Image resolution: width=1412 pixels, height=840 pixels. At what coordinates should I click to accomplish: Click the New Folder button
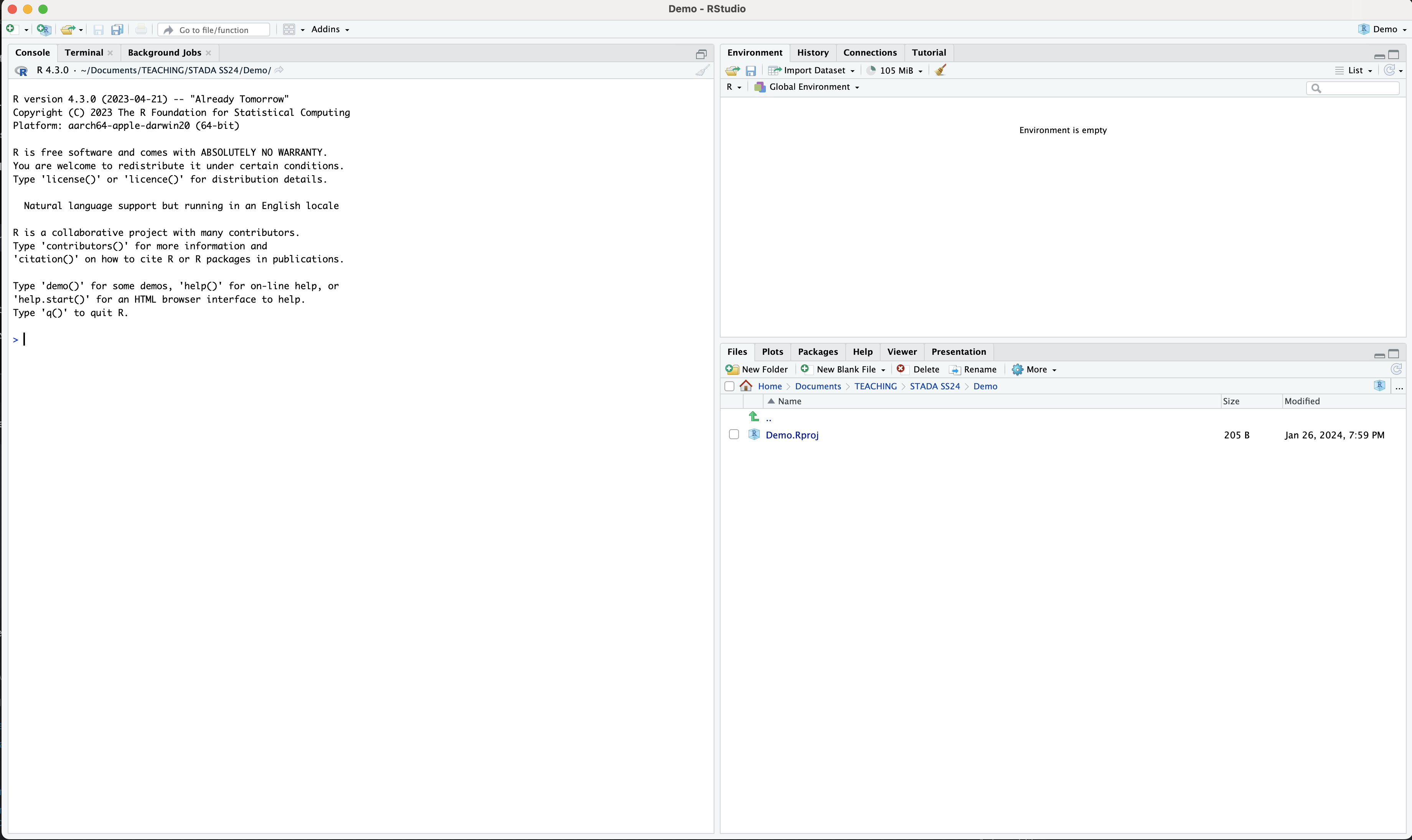pos(757,370)
